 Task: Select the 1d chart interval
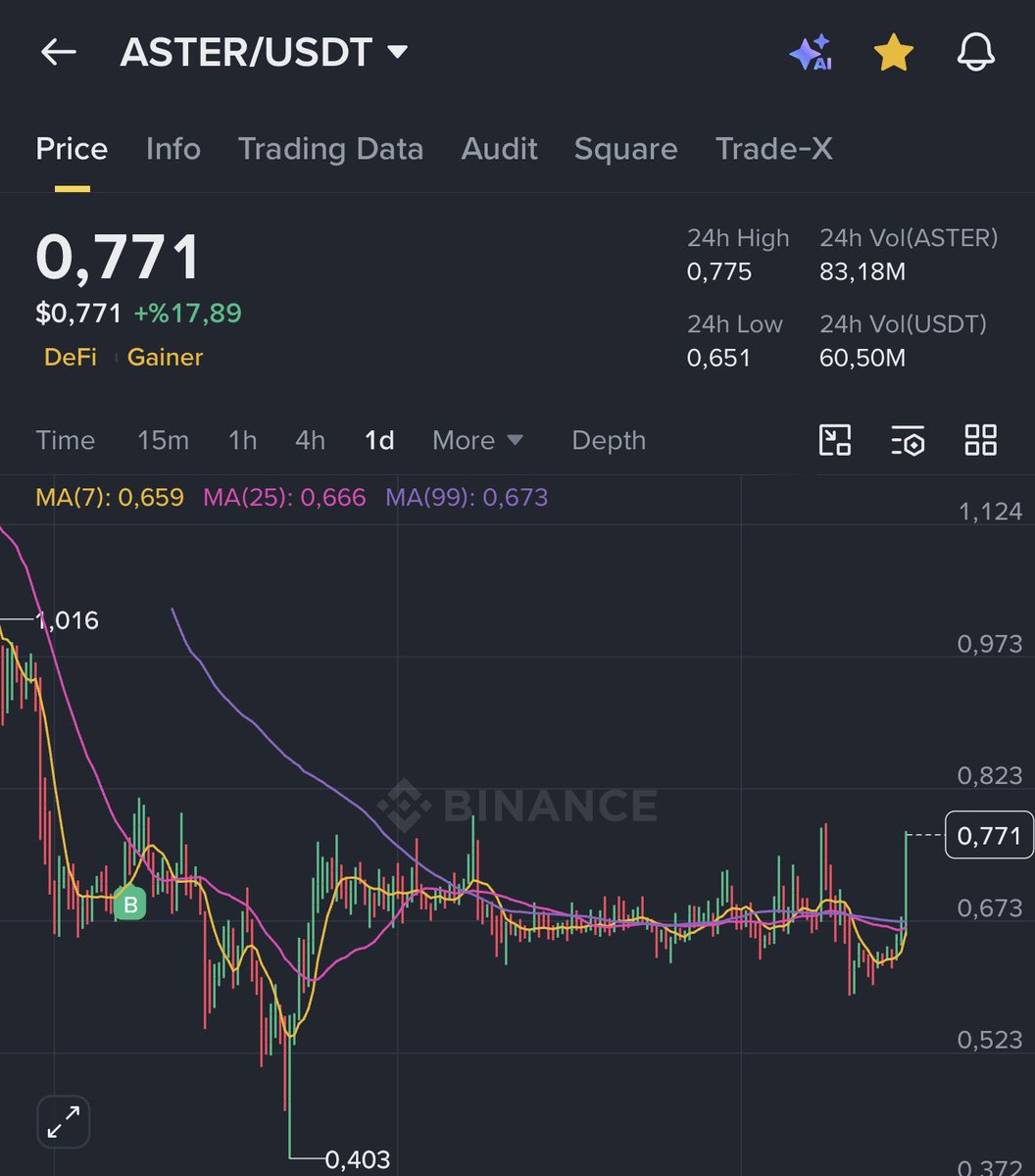(x=379, y=441)
